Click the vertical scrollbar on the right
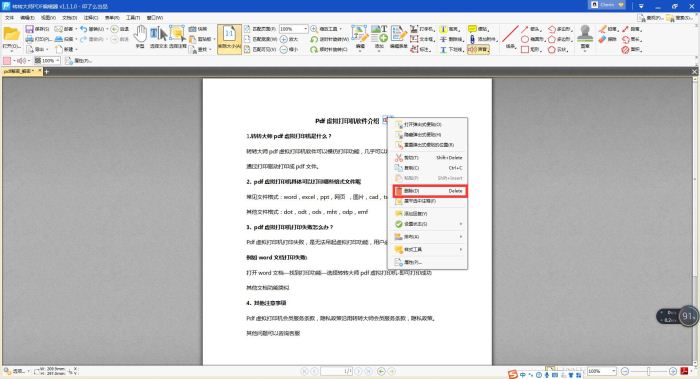700x379 pixels. tap(696, 221)
